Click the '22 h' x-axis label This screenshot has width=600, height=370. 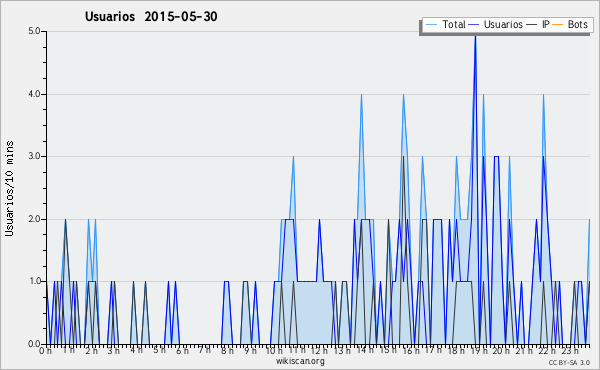click(x=546, y=350)
